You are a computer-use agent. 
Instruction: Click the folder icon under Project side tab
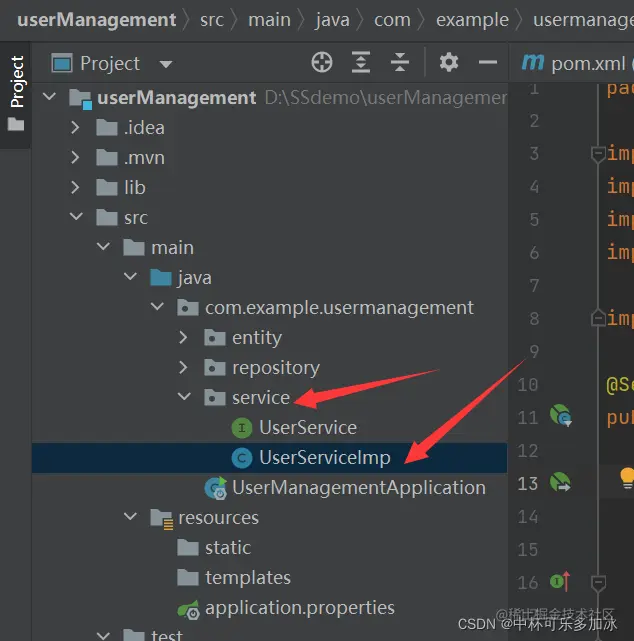click(16, 124)
